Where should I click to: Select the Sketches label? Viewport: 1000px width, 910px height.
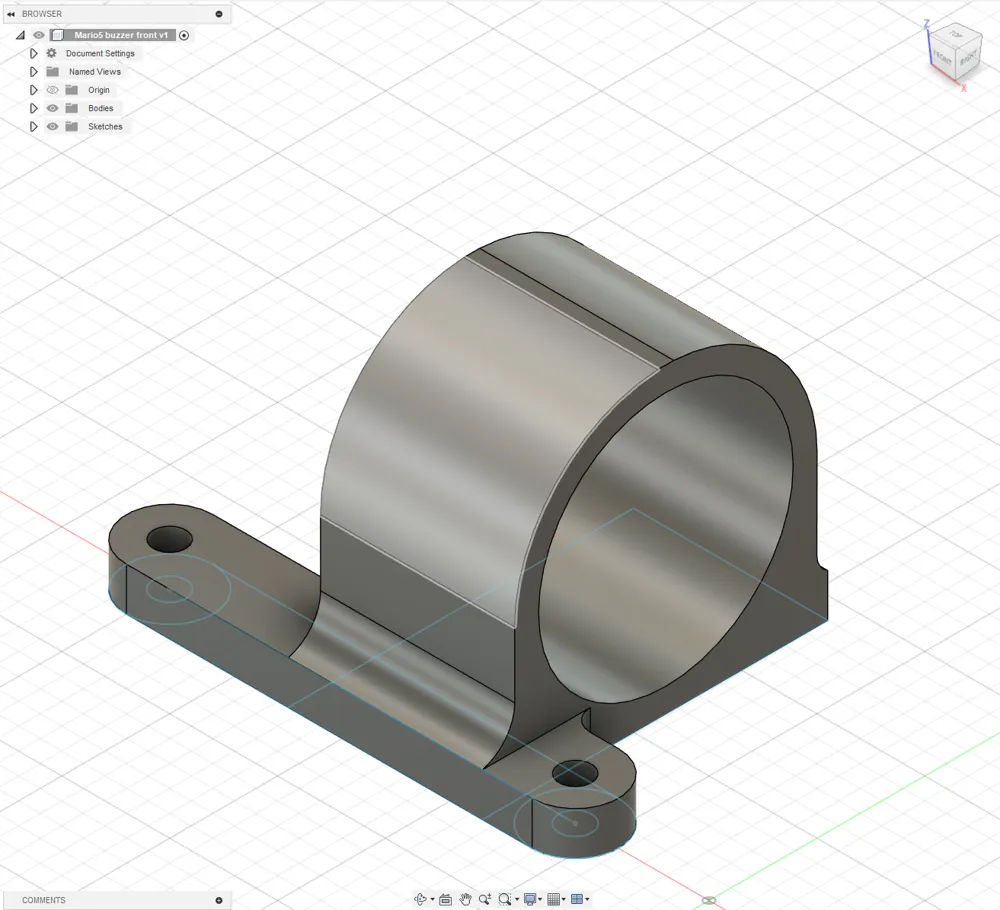coord(105,127)
